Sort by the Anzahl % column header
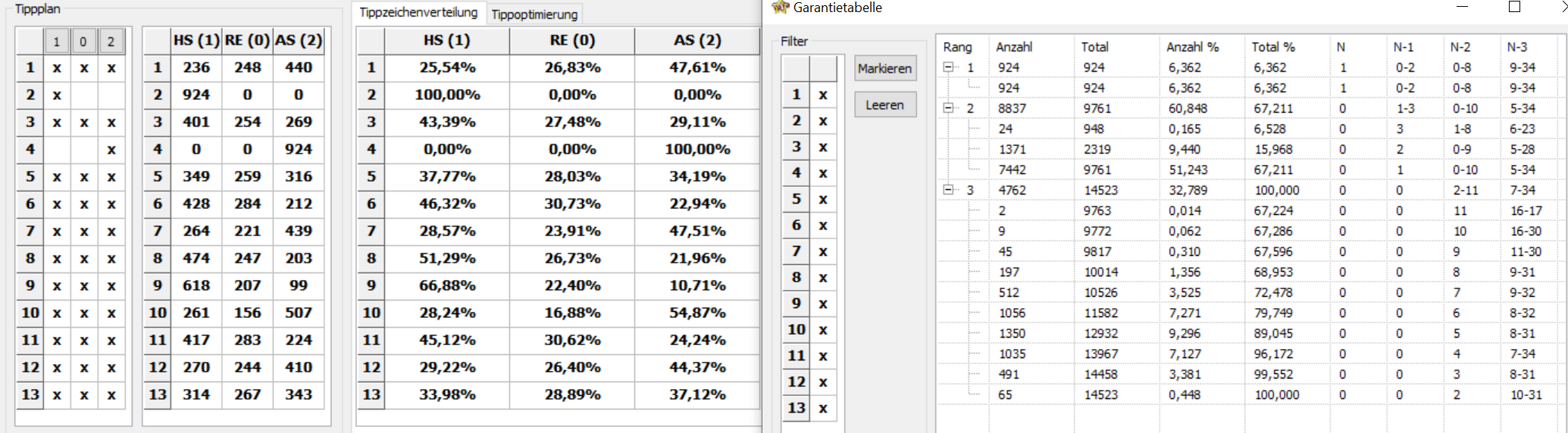1568x433 pixels. (1192, 47)
